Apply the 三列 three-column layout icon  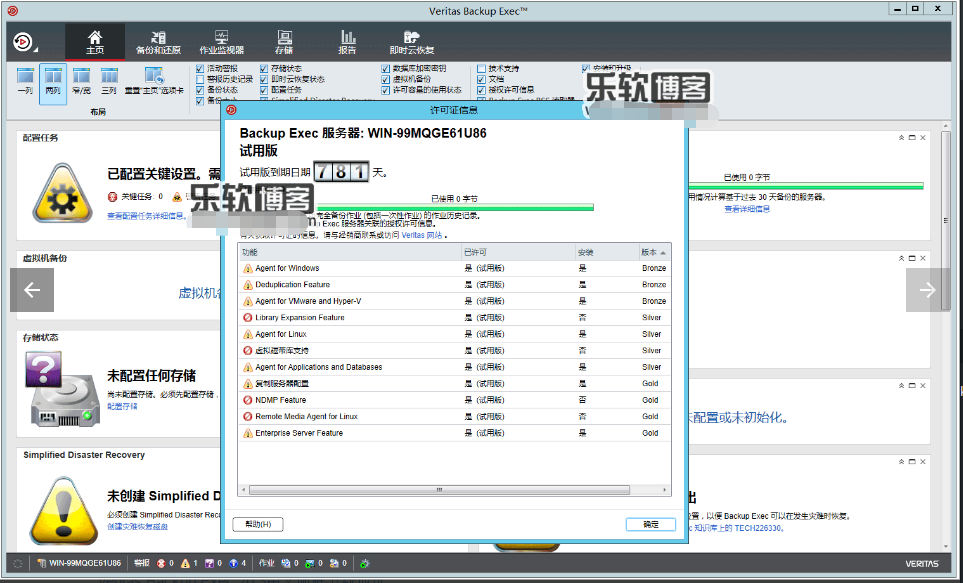(x=109, y=76)
